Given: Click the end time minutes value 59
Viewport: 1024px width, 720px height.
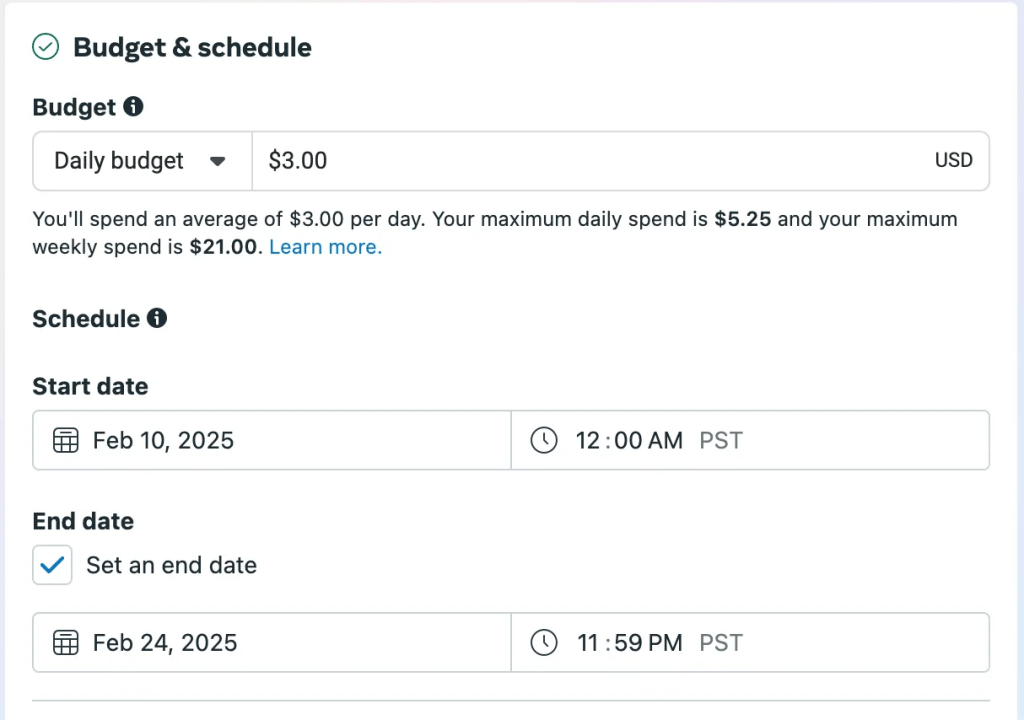Looking at the screenshot, I should point(628,642).
